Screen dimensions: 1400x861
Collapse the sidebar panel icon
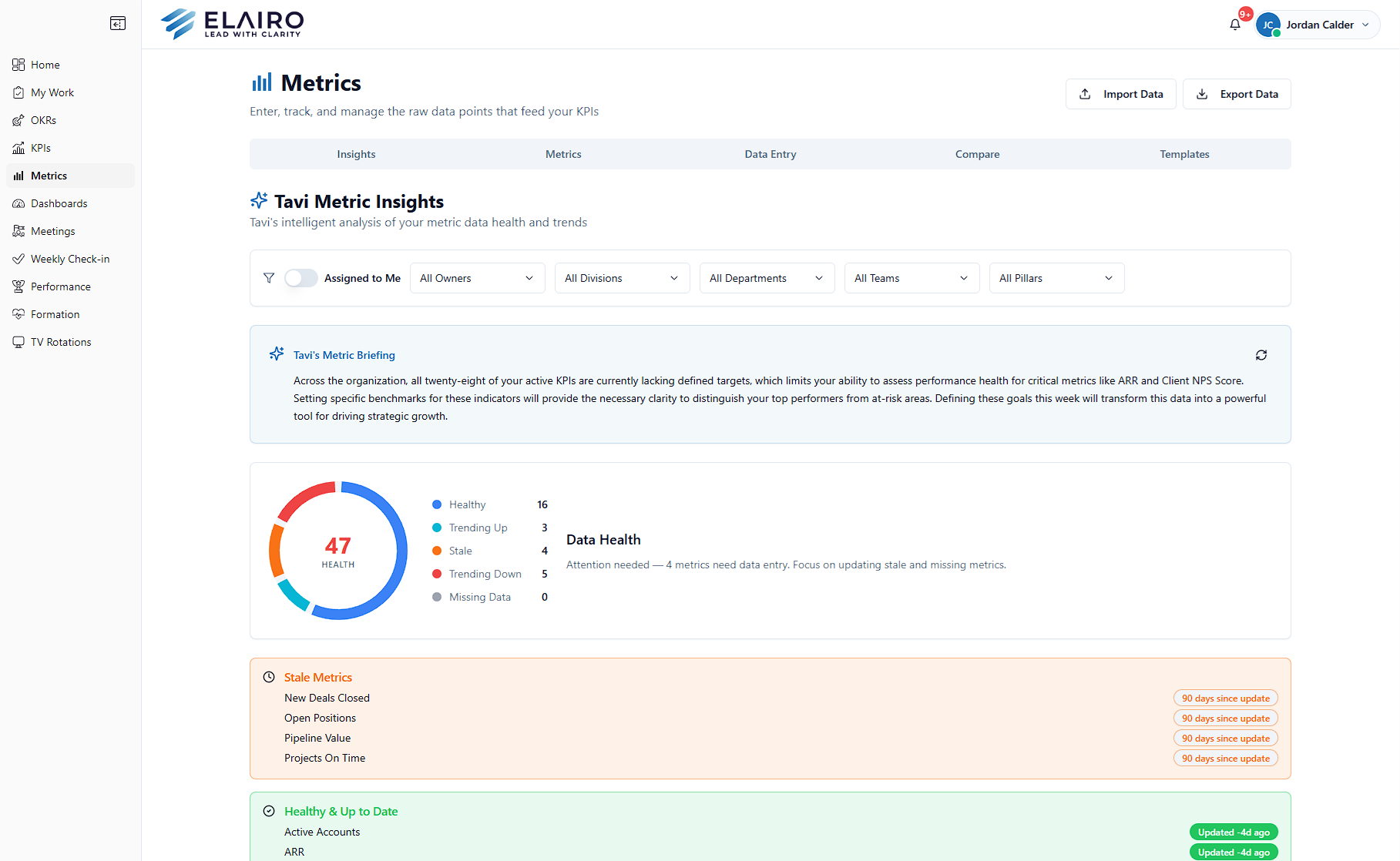[x=118, y=23]
